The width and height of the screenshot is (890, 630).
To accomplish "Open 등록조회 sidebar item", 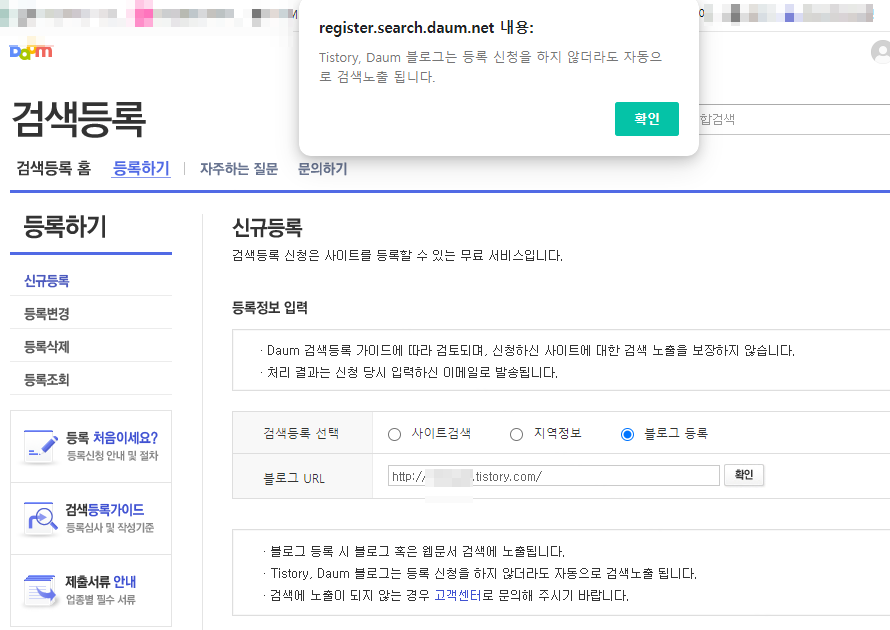I will coord(47,379).
